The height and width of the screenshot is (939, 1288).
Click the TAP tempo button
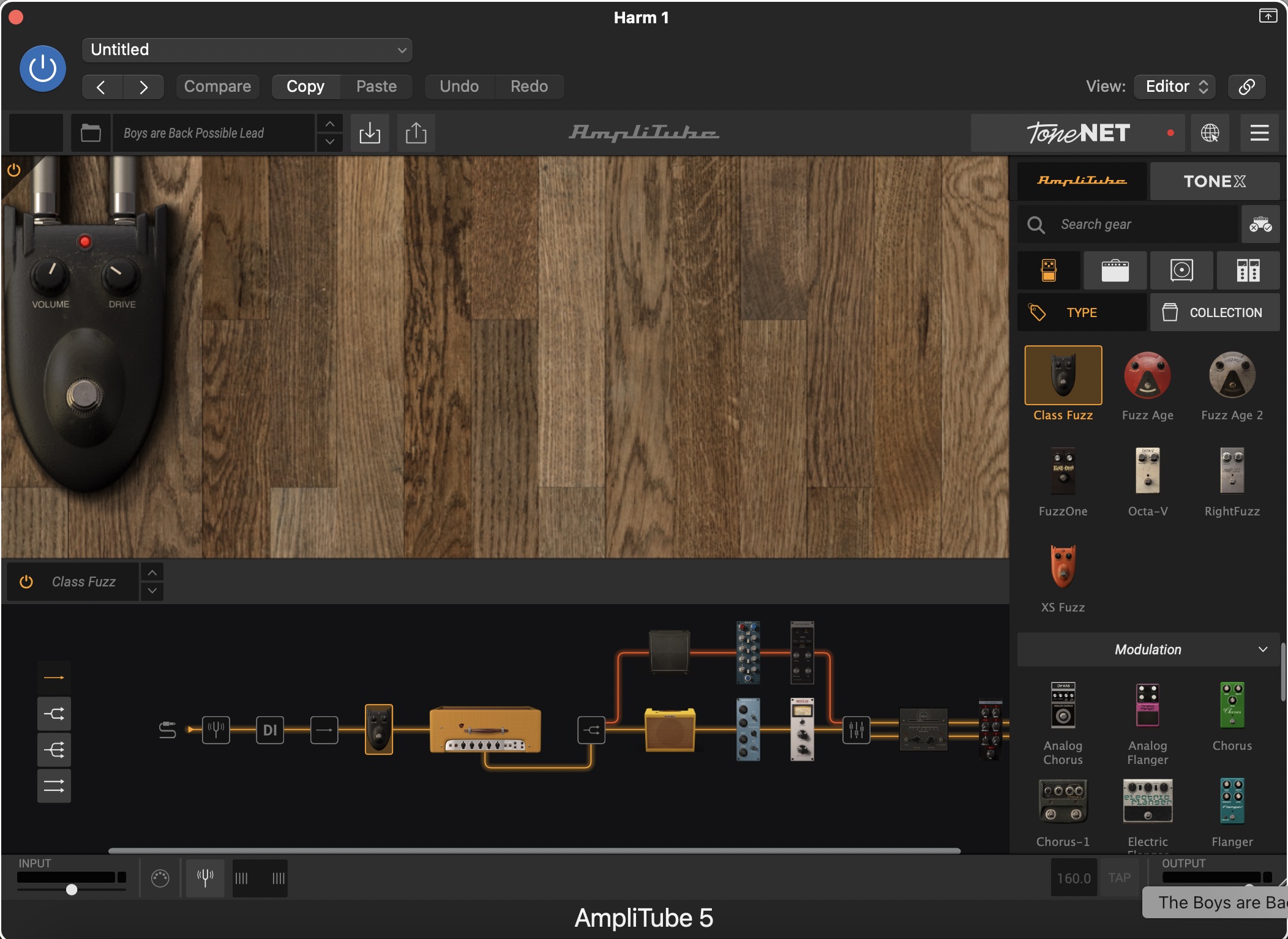click(x=1119, y=878)
